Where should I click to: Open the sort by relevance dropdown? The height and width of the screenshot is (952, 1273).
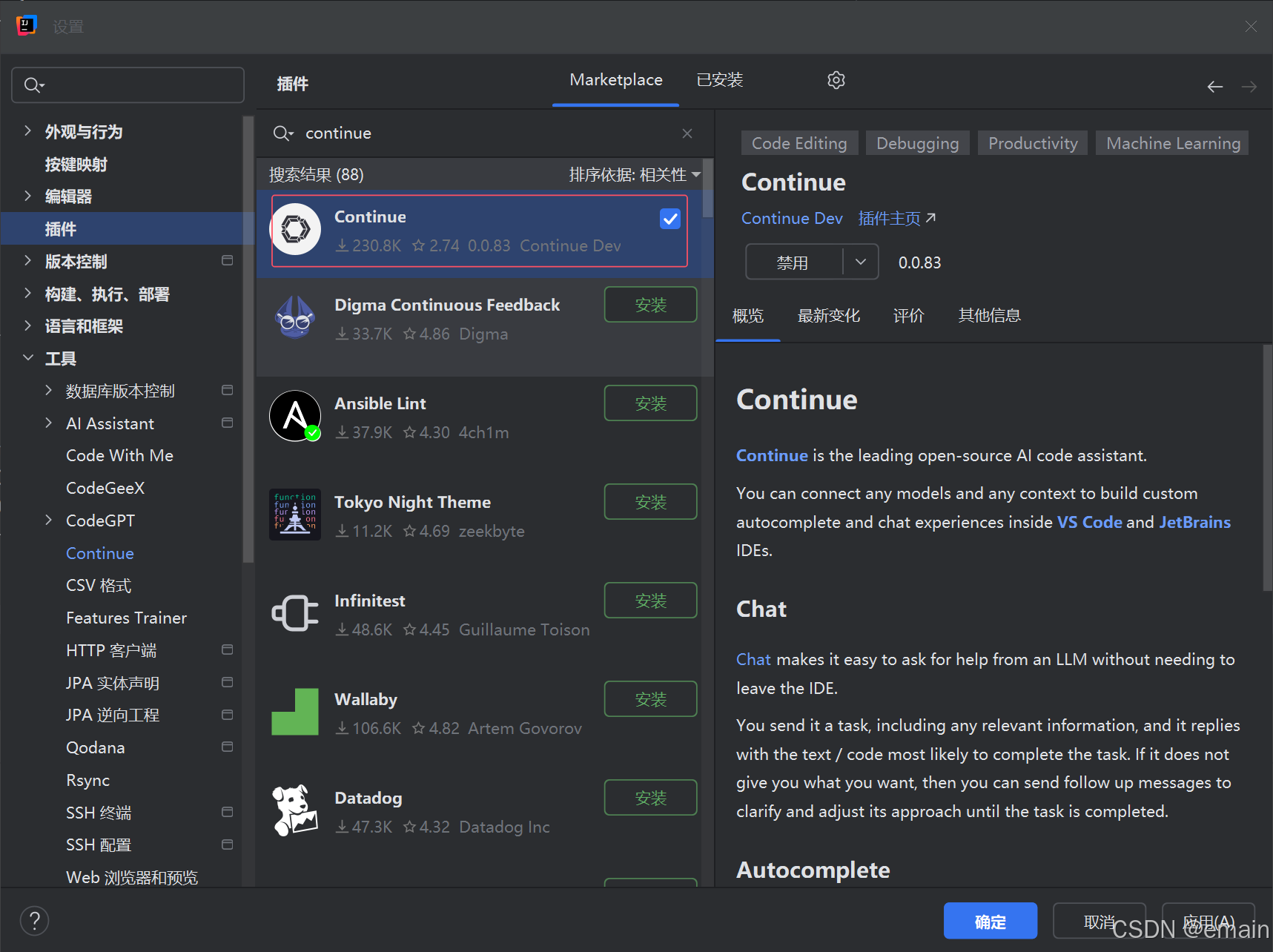[x=634, y=175]
